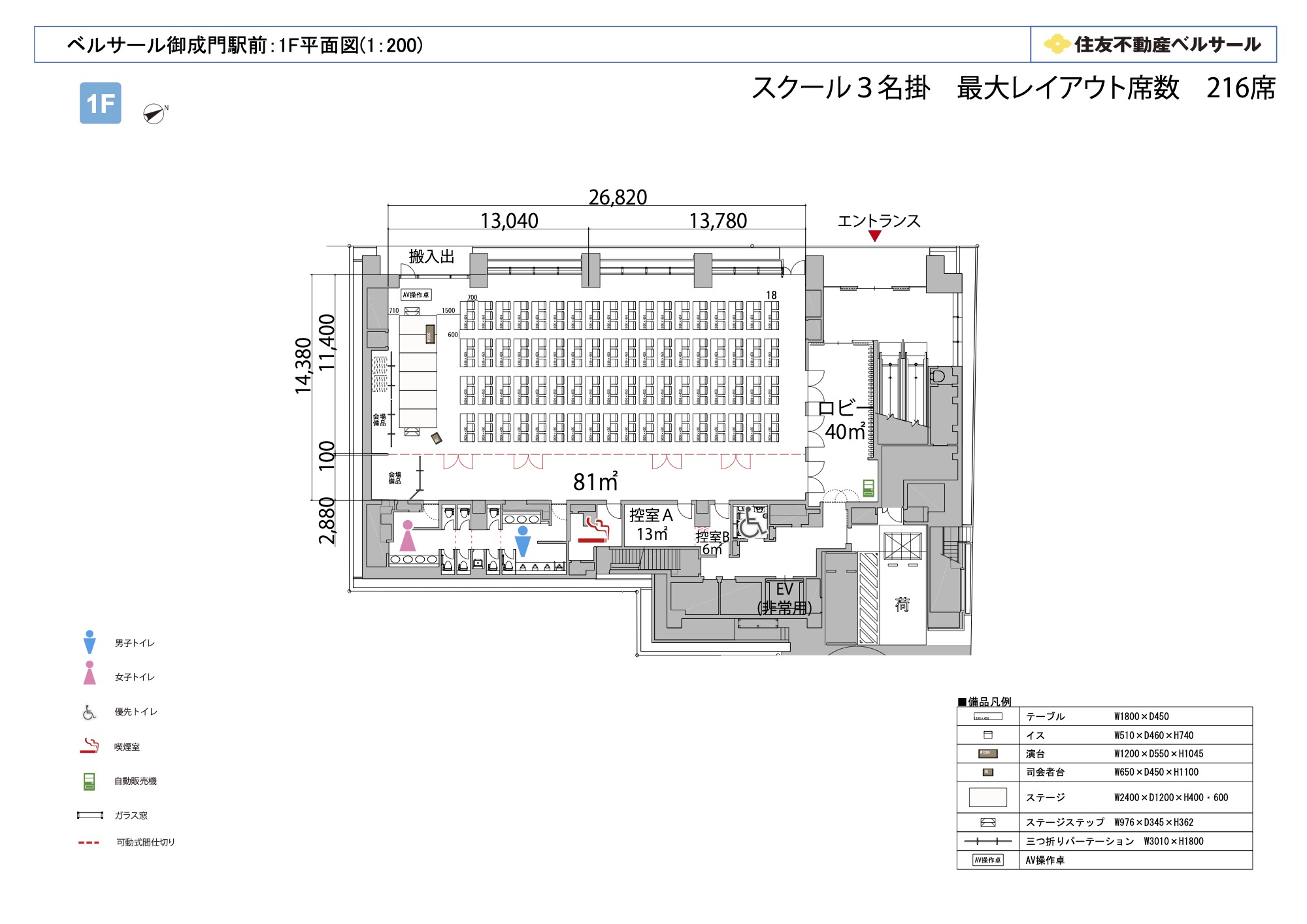The image size is (1307, 924).
Task: Click the 81㎡ area label
Action: point(595,482)
